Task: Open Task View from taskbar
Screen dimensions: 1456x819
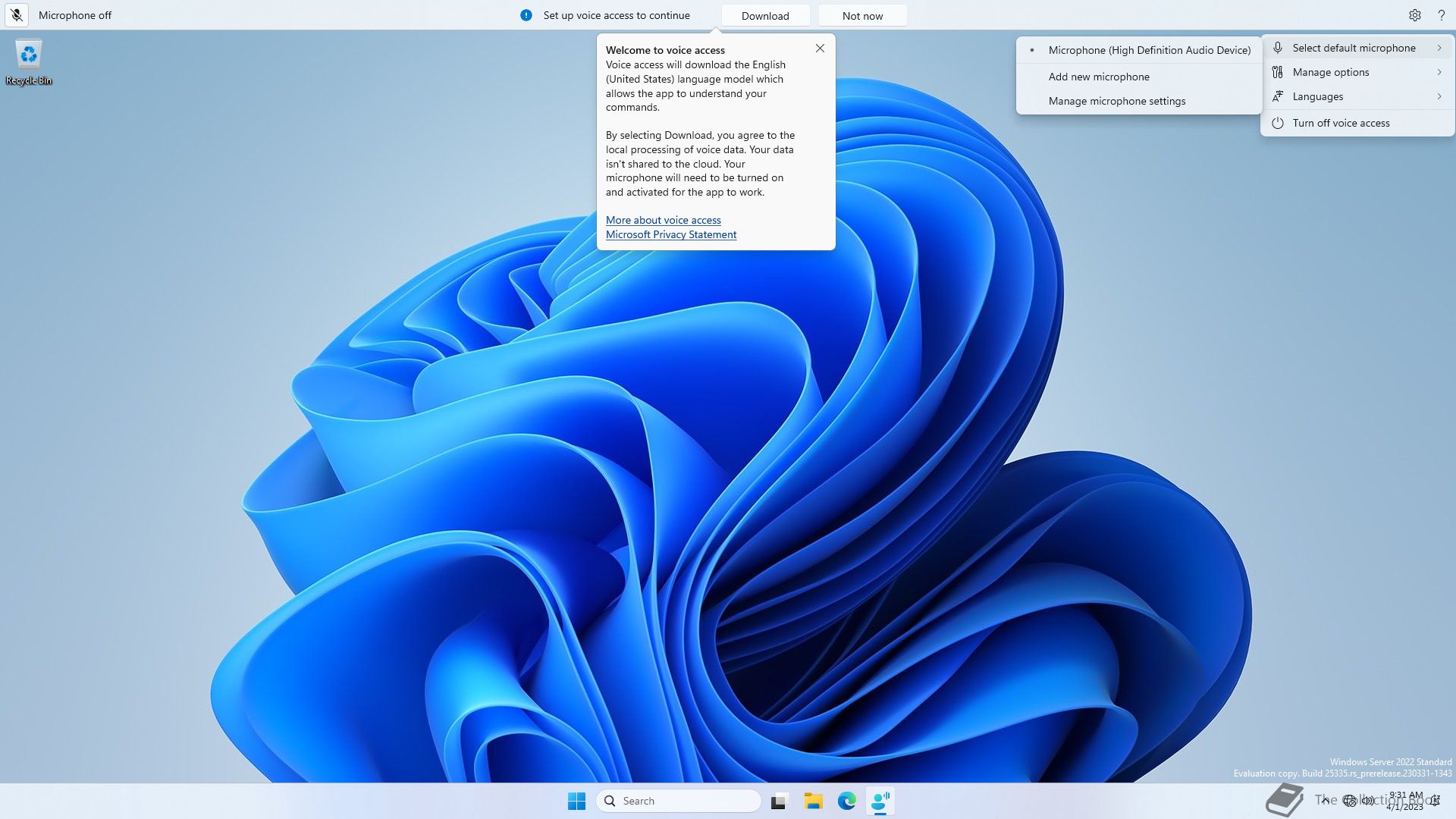Action: pyautogui.click(x=780, y=801)
